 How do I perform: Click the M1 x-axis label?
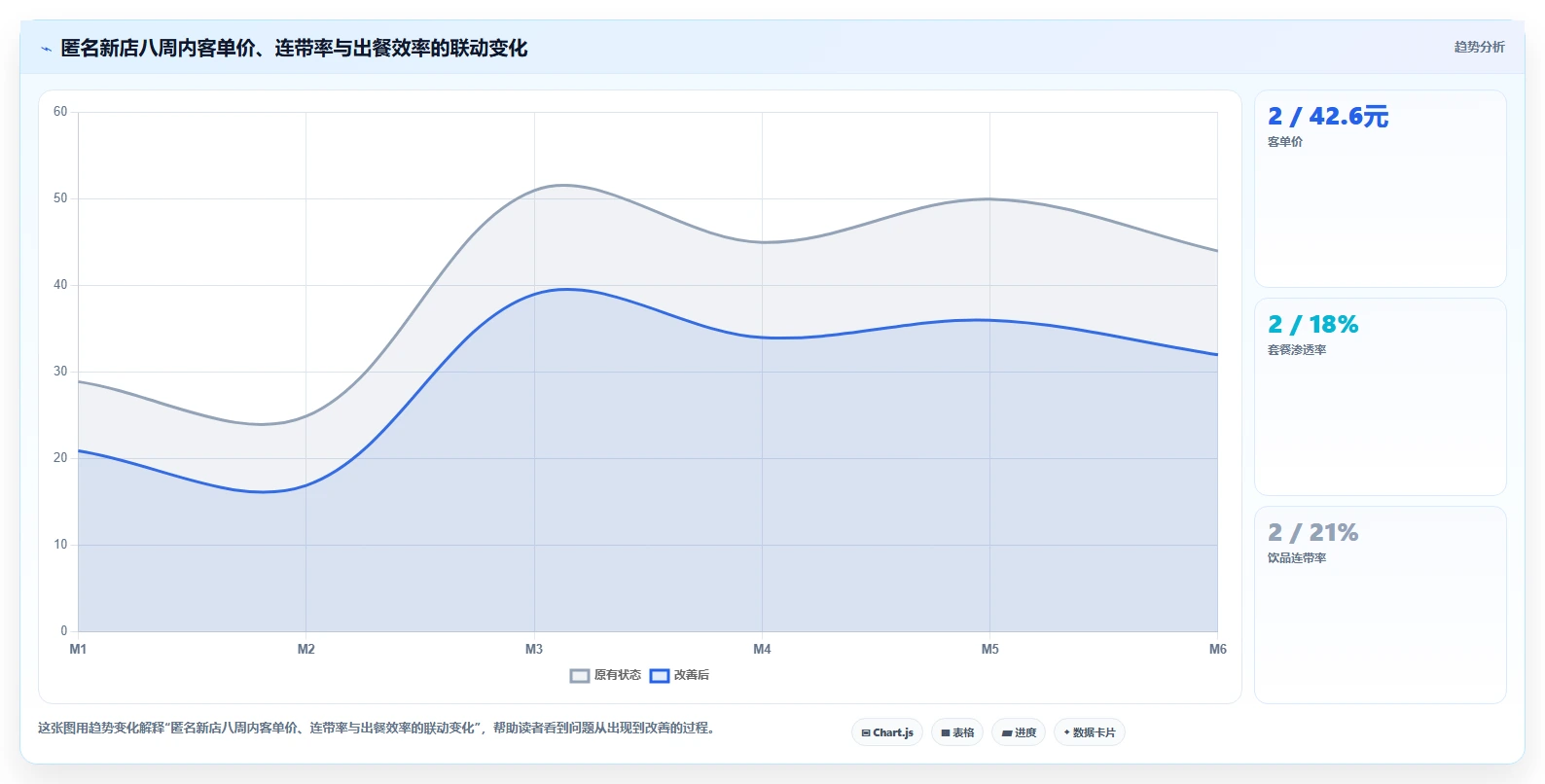coord(78,649)
